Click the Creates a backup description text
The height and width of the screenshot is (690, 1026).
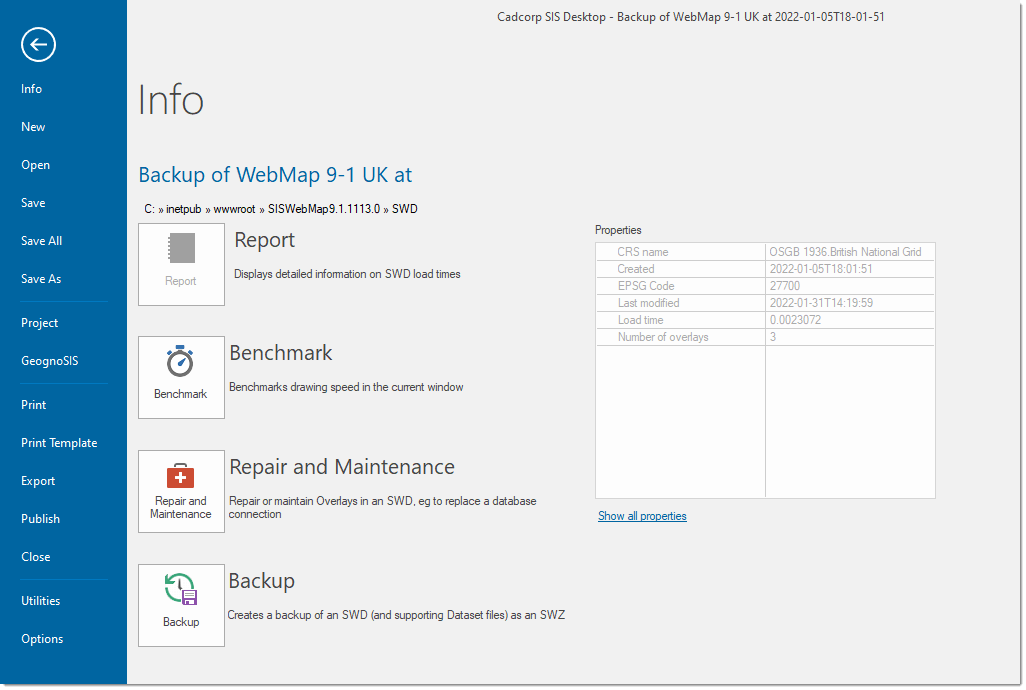tap(396, 615)
